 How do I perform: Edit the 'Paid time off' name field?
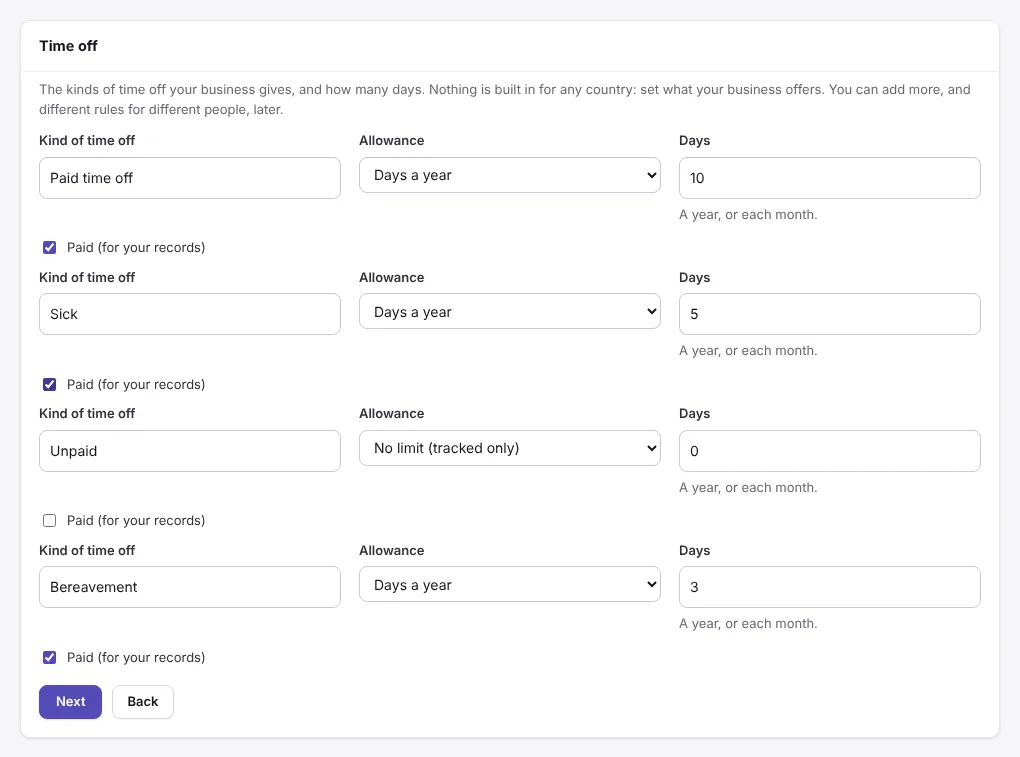point(190,178)
